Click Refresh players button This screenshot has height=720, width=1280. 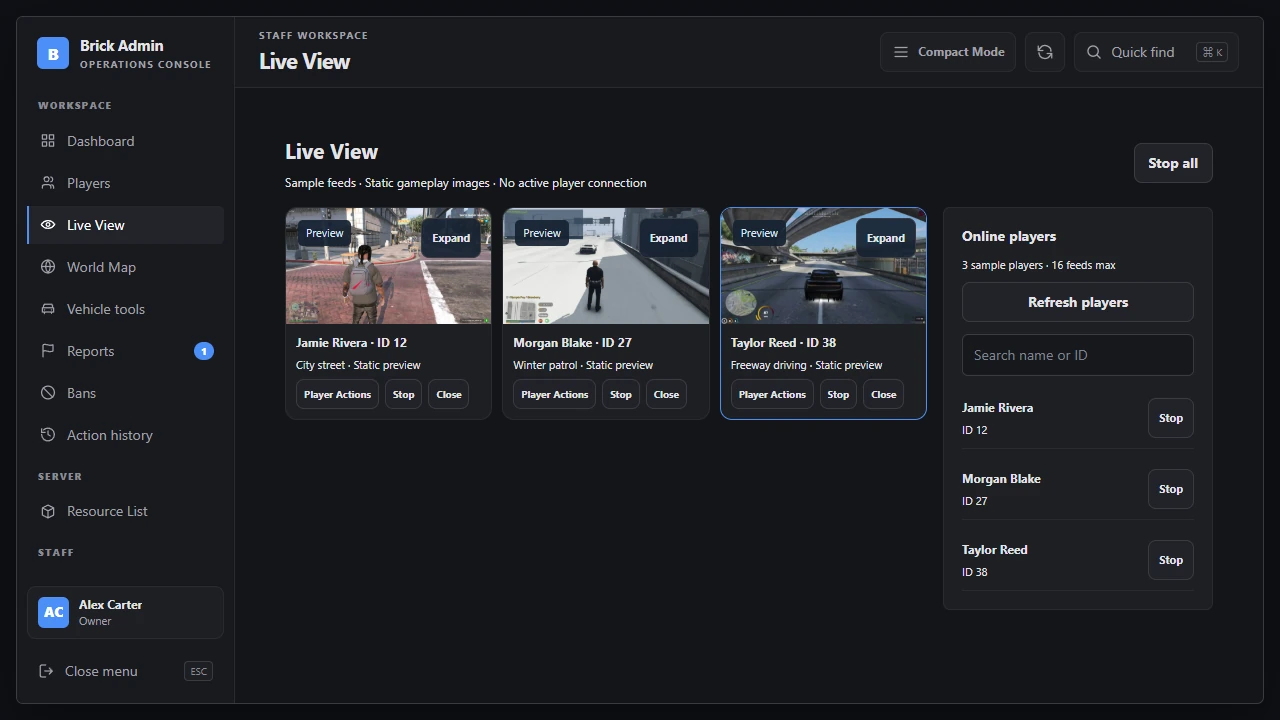click(x=1078, y=302)
